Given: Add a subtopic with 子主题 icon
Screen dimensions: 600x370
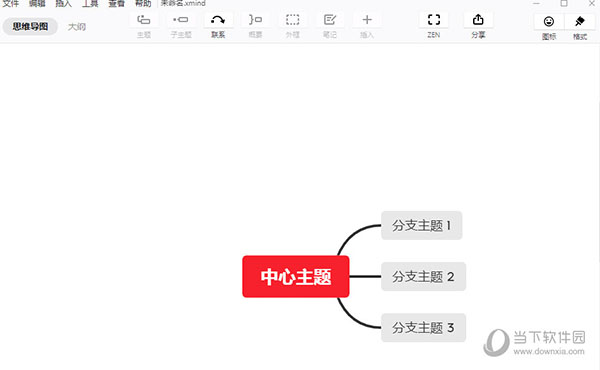Looking at the screenshot, I should [x=181, y=20].
